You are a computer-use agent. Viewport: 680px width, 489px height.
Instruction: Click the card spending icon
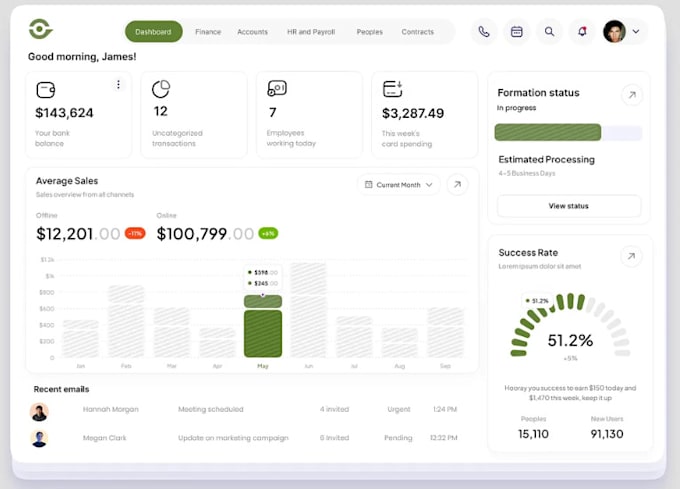coord(392,89)
